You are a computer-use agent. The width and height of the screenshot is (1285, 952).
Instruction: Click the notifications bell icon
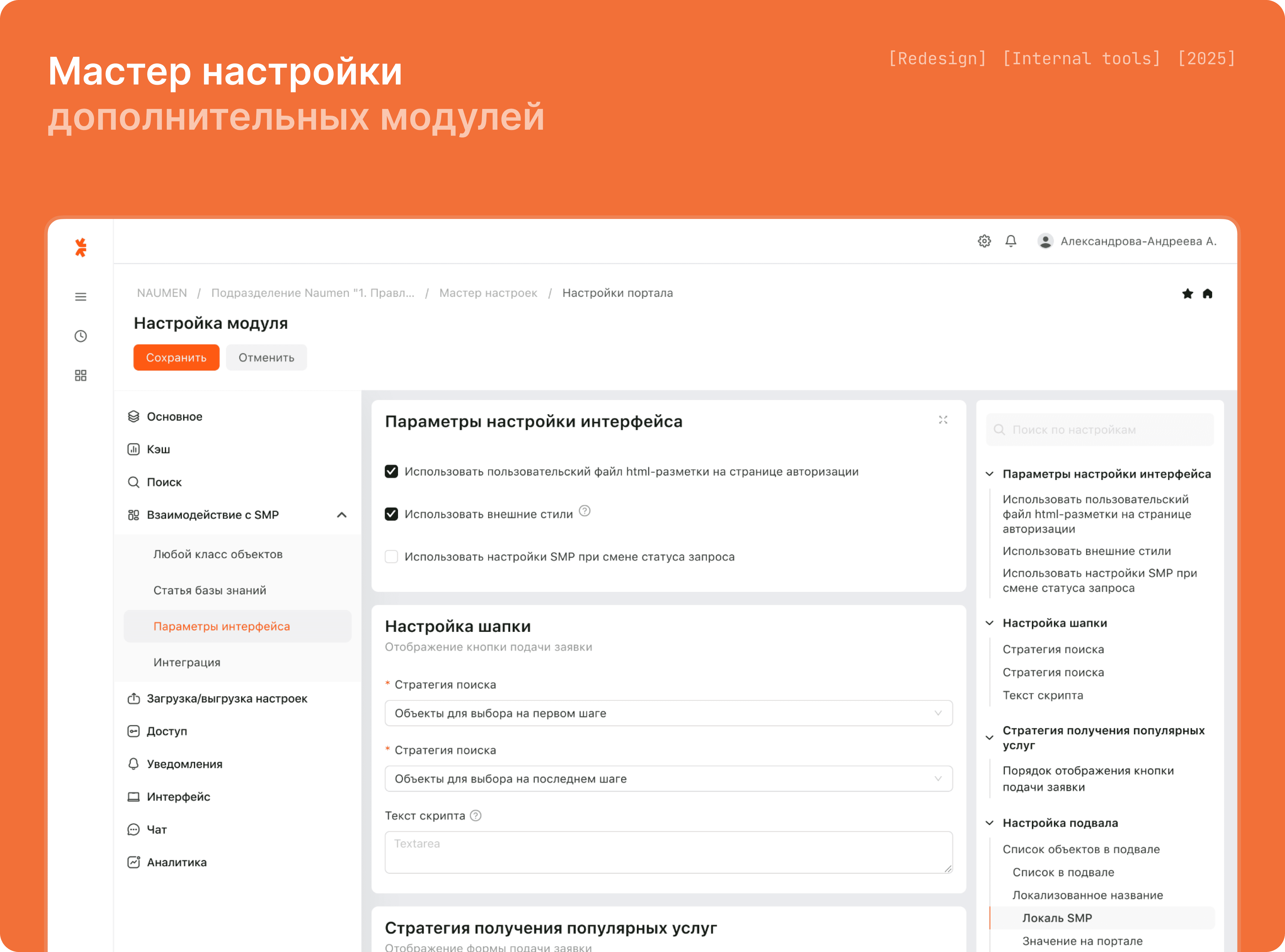click(1011, 241)
